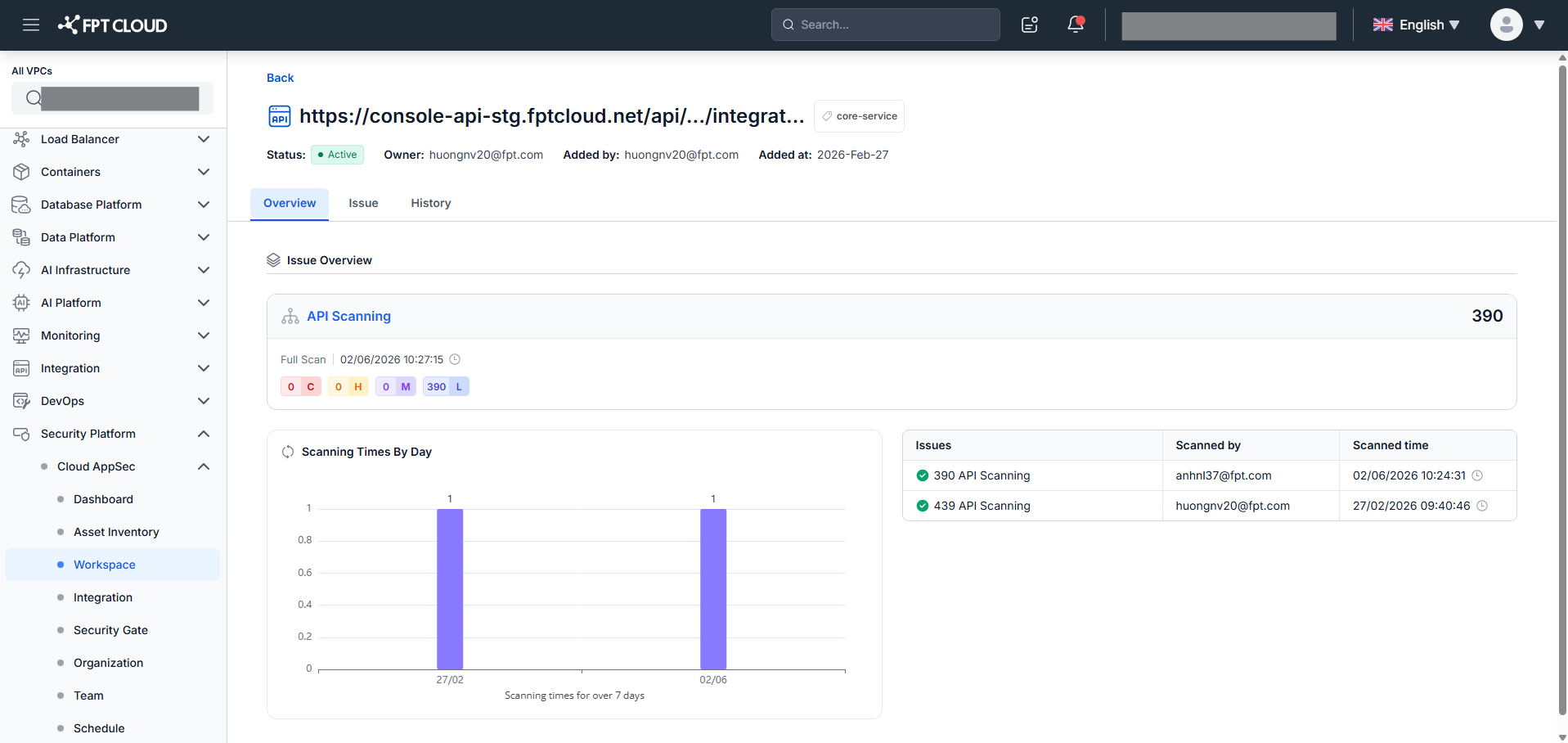Open Organization in the sidebar
Screen dimensions: 1568x743
pos(108,663)
